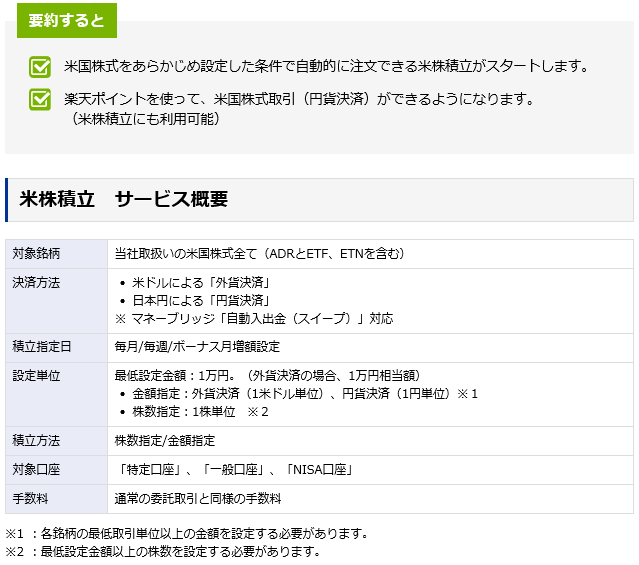Select the 手数料 row header
Screen dimensions: 639x565
(x=31, y=498)
